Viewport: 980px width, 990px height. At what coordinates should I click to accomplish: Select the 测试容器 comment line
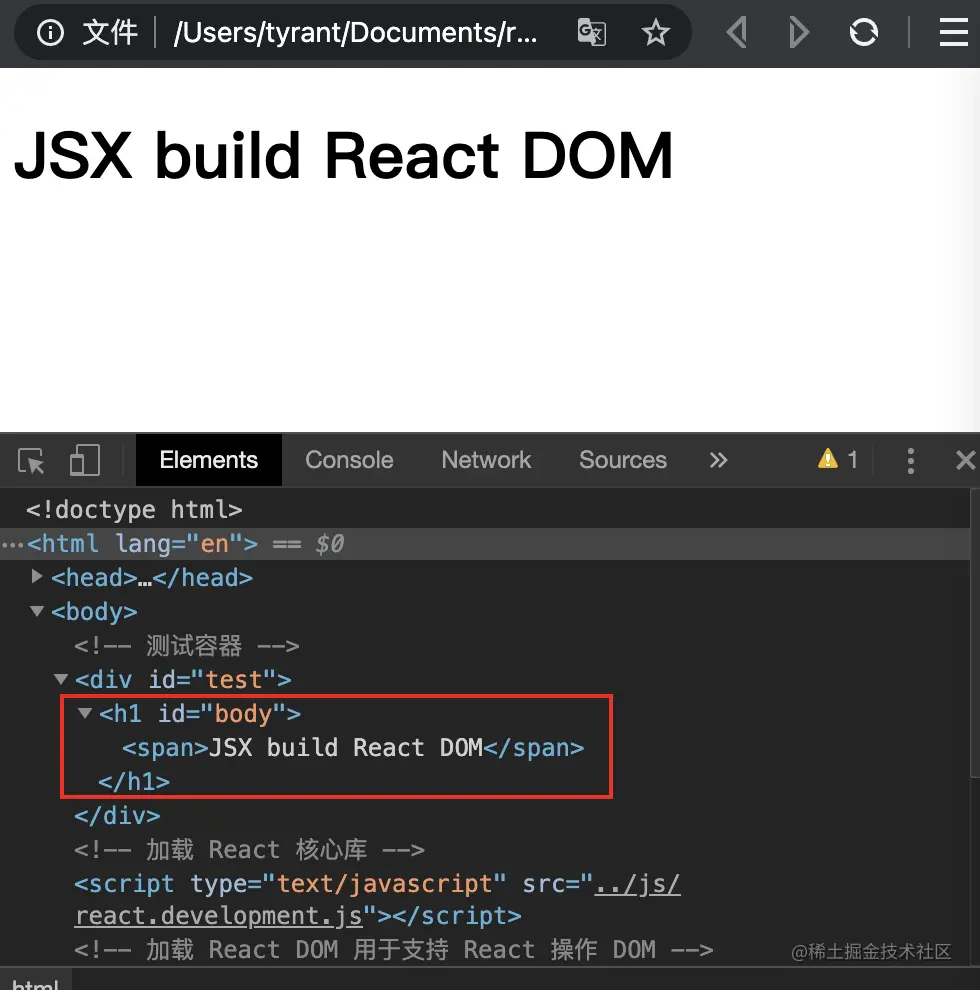186,645
